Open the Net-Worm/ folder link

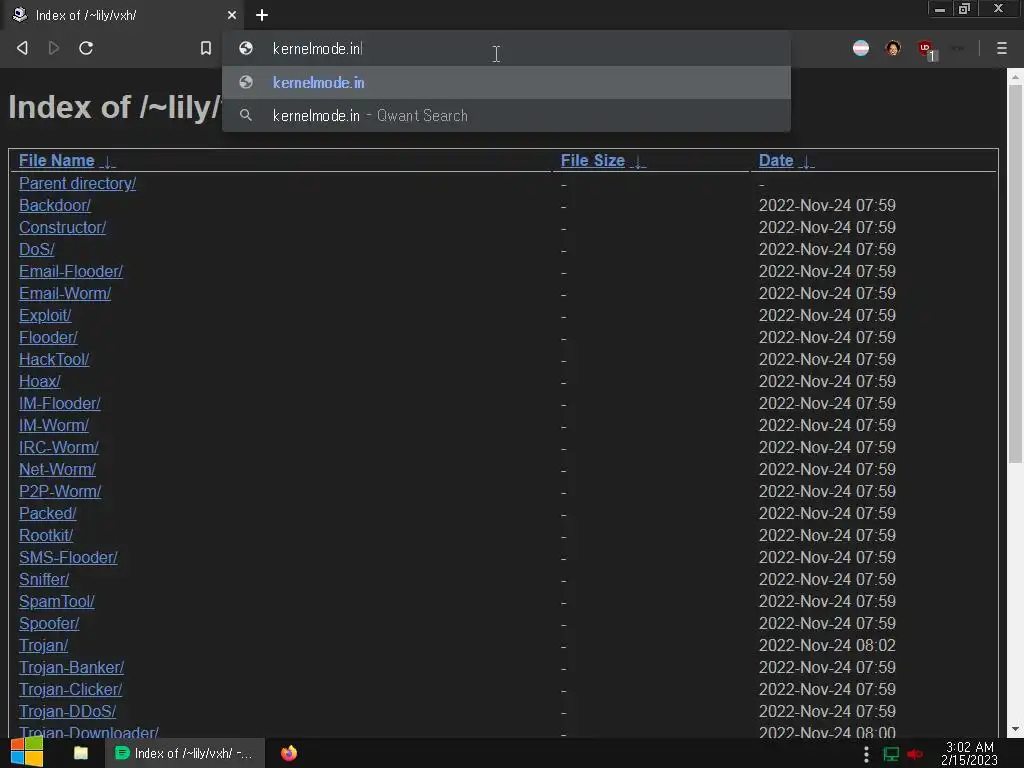[x=57, y=469]
